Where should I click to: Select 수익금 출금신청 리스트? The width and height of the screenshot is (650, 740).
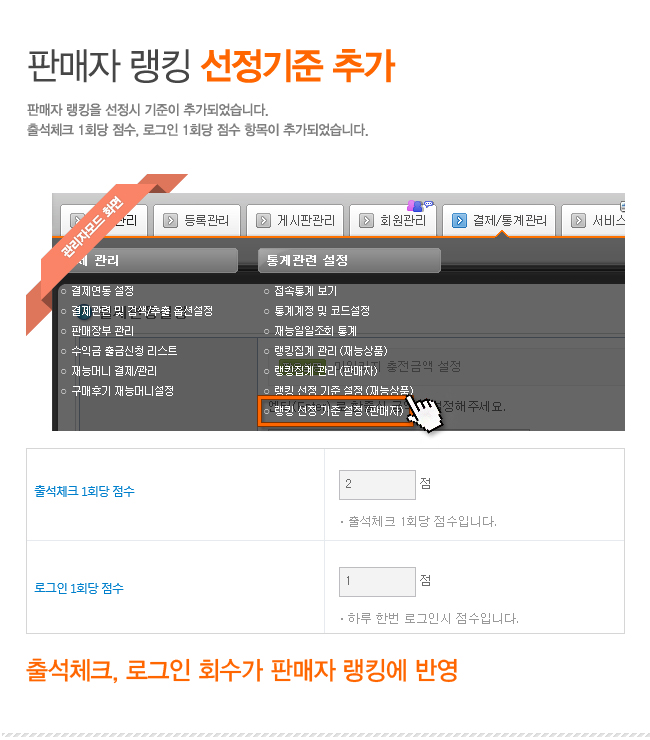click(124, 351)
